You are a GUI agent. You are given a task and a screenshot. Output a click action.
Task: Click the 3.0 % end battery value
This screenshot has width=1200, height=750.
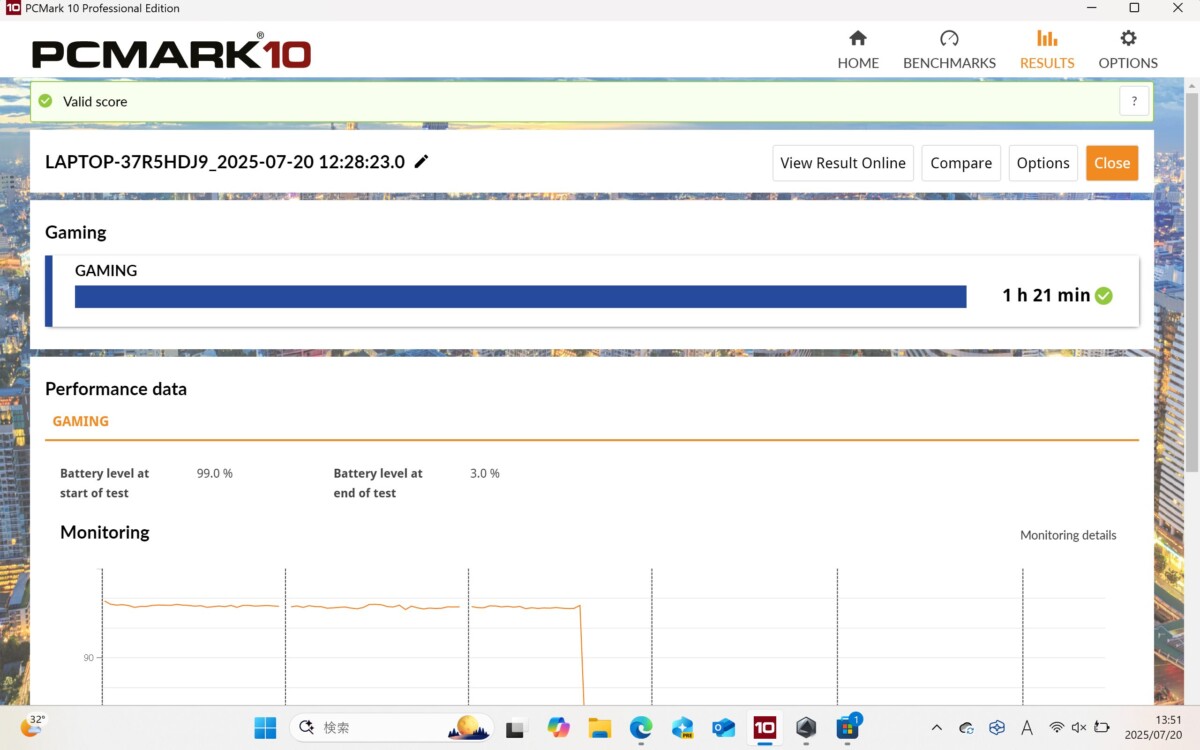[x=485, y=473]
